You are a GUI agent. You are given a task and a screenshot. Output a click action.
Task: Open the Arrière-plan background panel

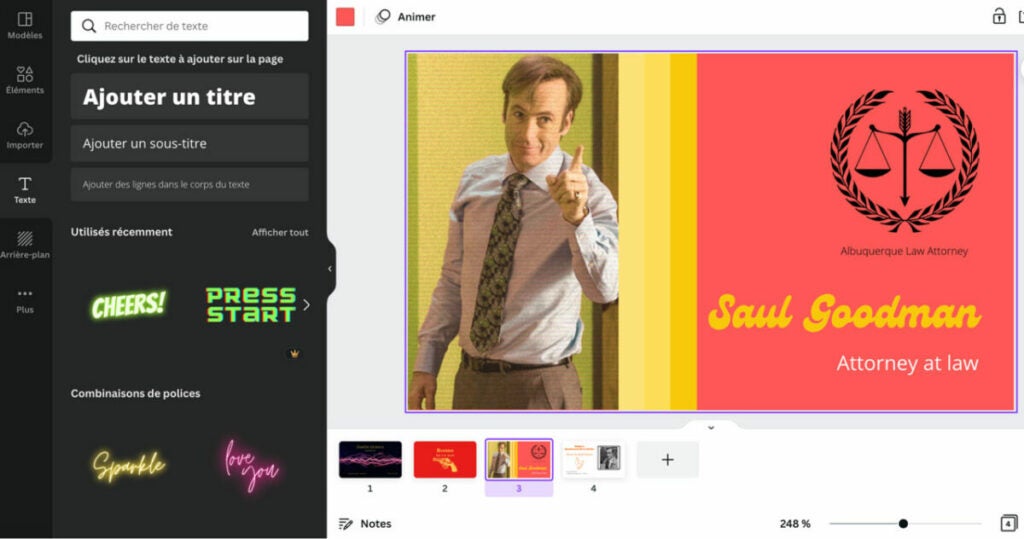[x=25, y=245]
